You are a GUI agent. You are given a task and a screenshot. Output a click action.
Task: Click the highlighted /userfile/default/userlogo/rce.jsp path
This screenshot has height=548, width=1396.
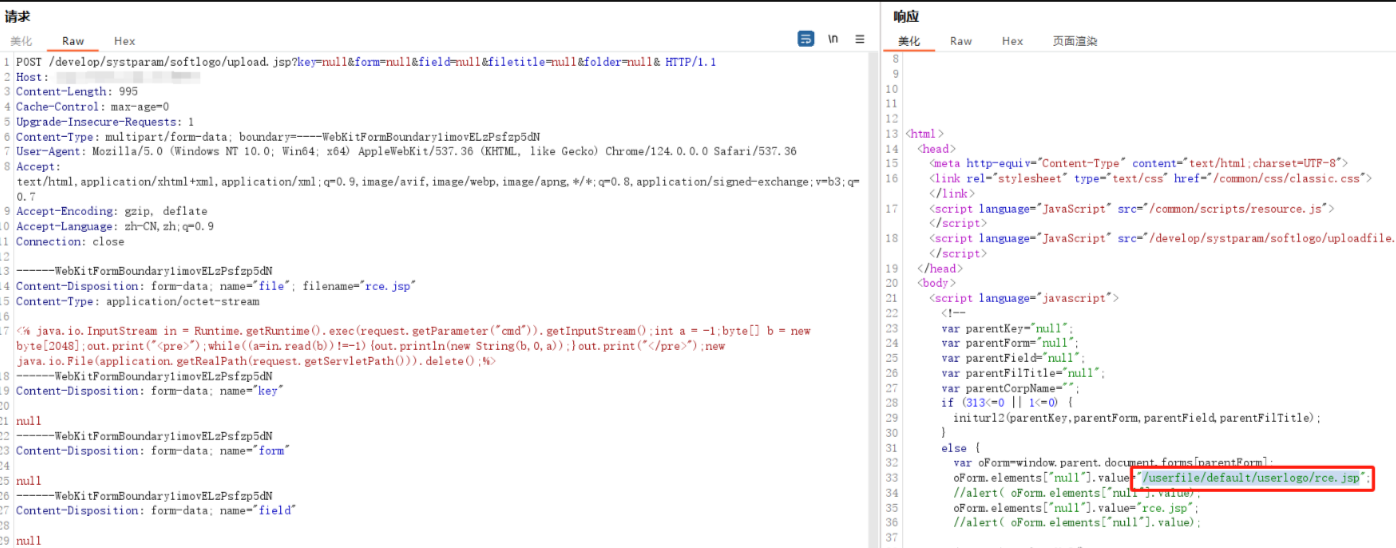coord(1252,479)
